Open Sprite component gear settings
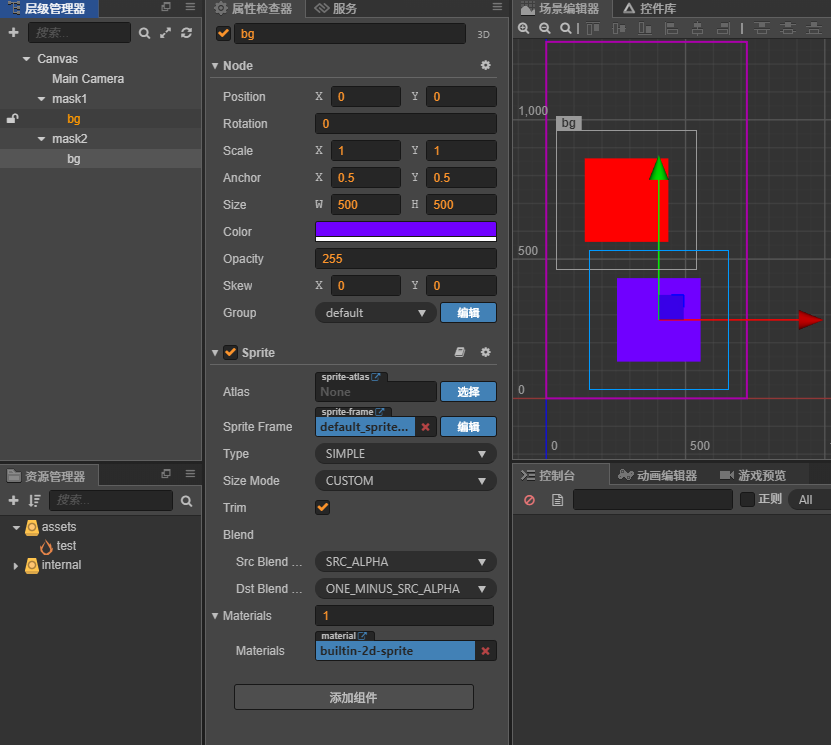 (x=485, y=352)
